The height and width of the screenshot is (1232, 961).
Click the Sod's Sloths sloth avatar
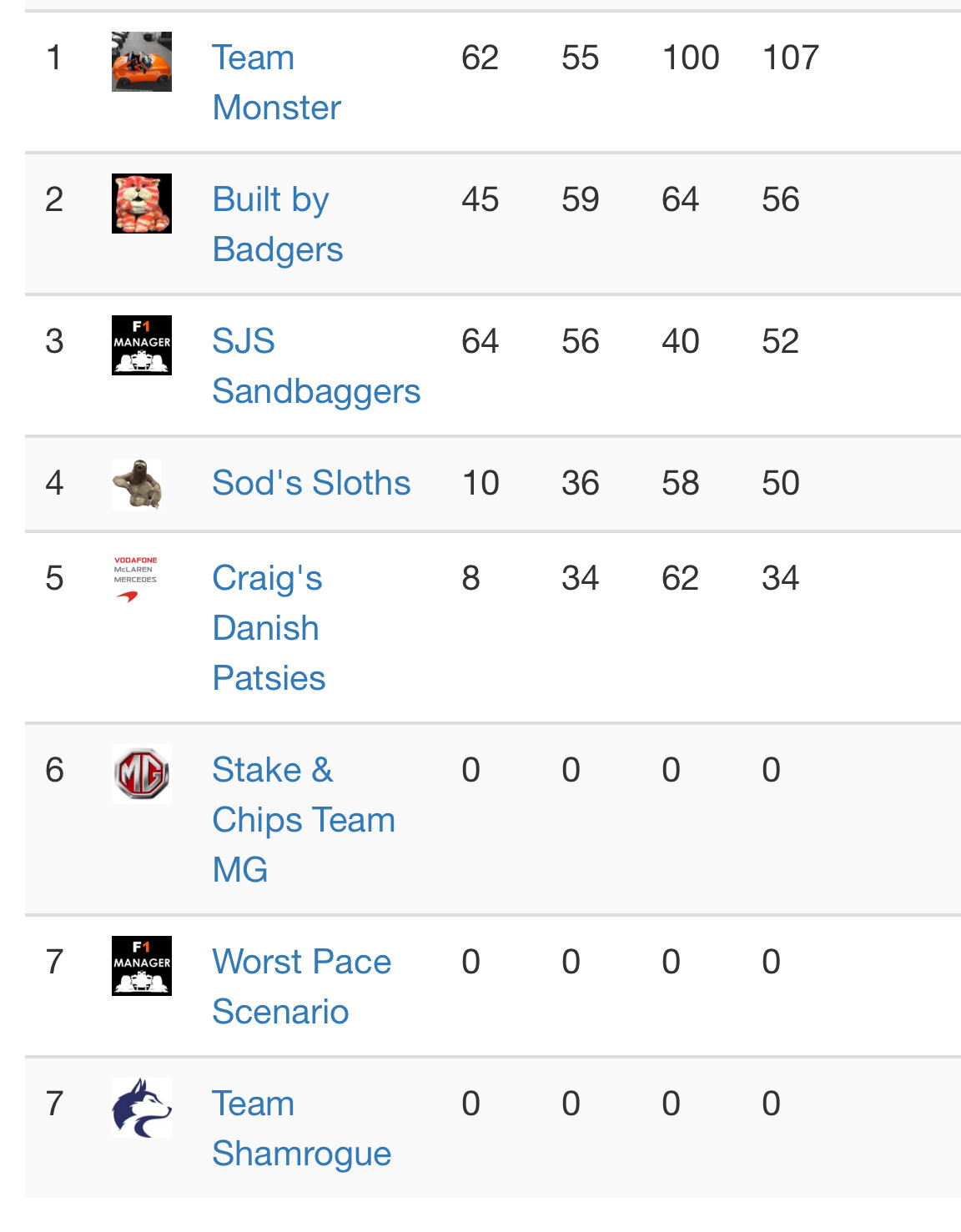138,484
